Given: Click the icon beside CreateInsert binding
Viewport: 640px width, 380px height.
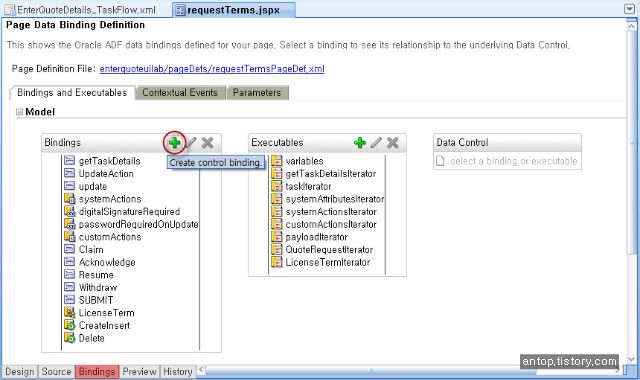Looking at the screenshot, I should 70,325.
